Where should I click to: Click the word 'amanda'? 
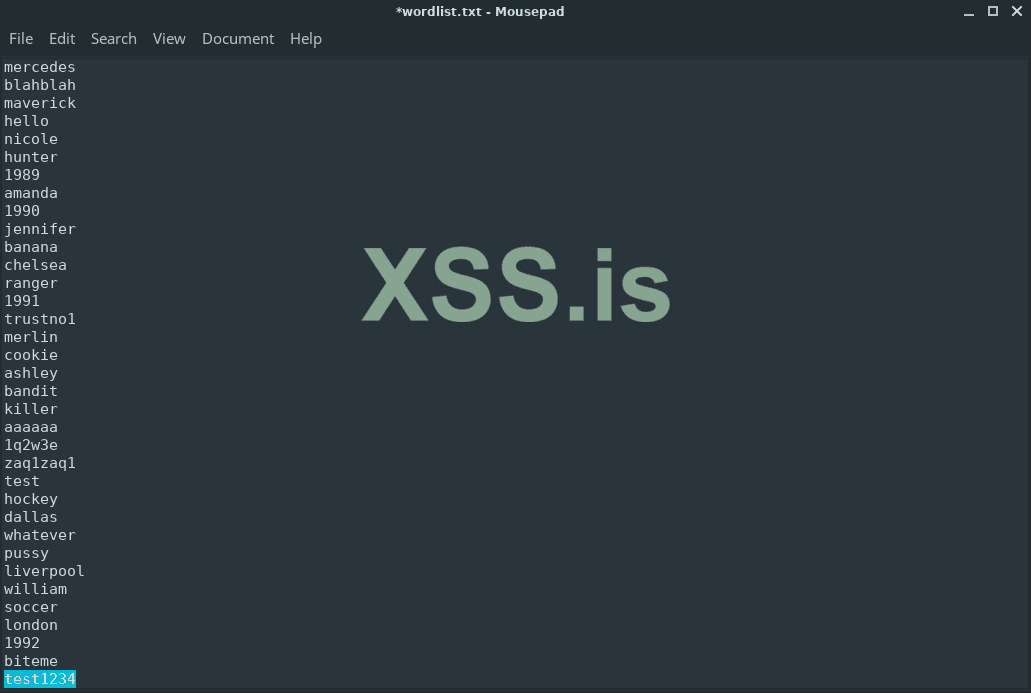tap(31, 193)
